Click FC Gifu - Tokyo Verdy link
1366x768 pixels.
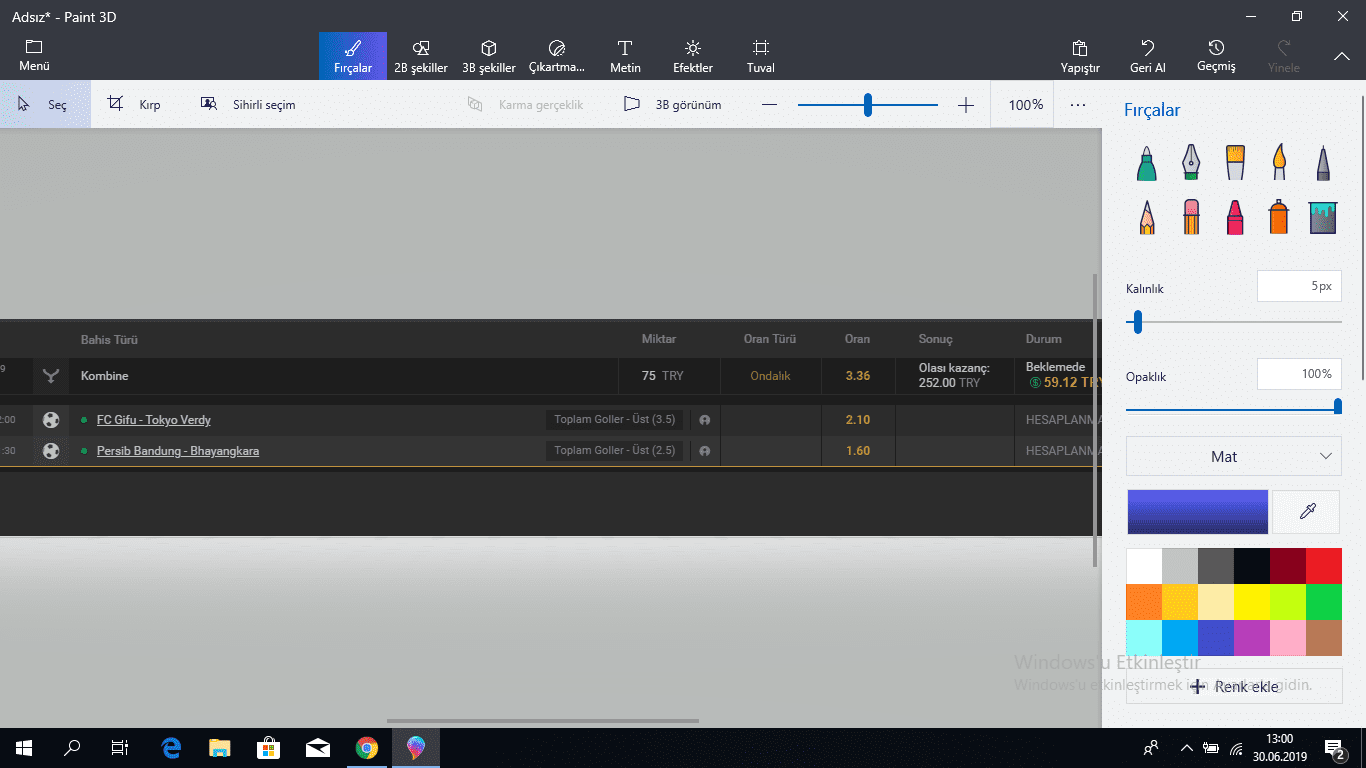[x=153, y=420]
